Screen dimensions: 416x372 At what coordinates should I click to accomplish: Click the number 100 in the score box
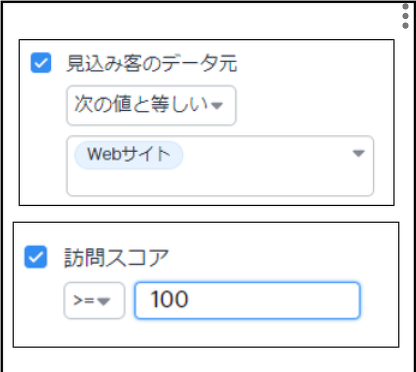(169, 299)
